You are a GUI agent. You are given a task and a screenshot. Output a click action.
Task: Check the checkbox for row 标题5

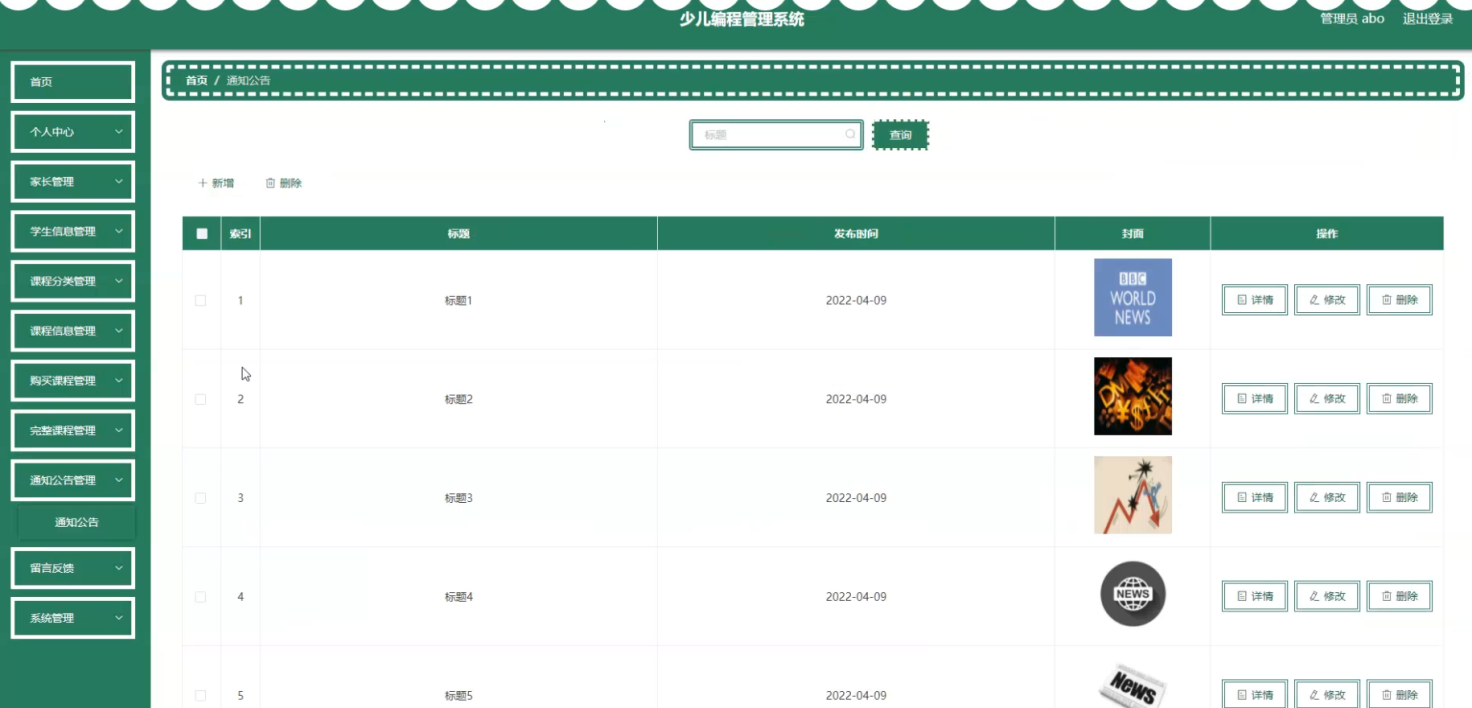[x=201, y=696]
